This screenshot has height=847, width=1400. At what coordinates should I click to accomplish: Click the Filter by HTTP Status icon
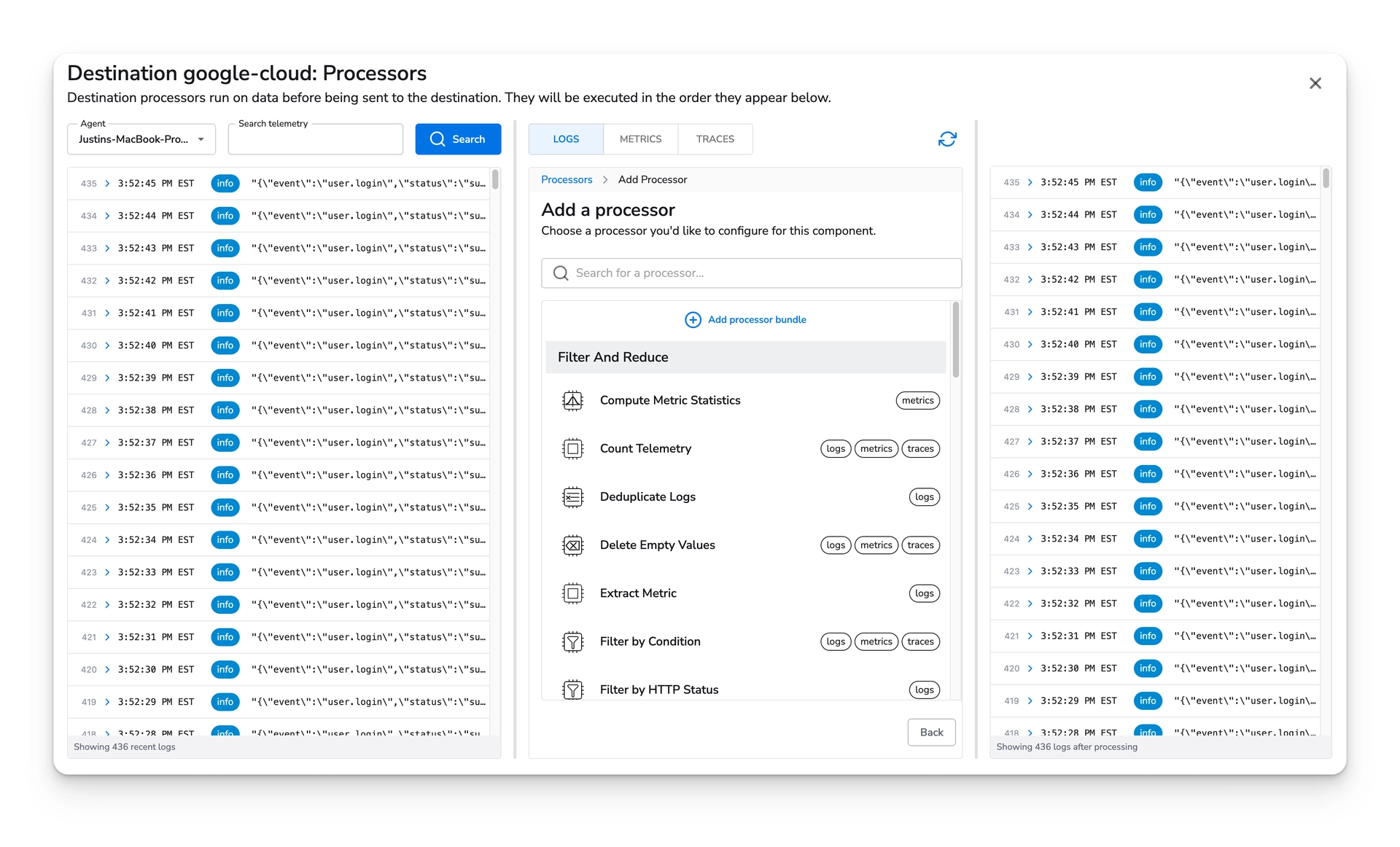tap(574, 690)
